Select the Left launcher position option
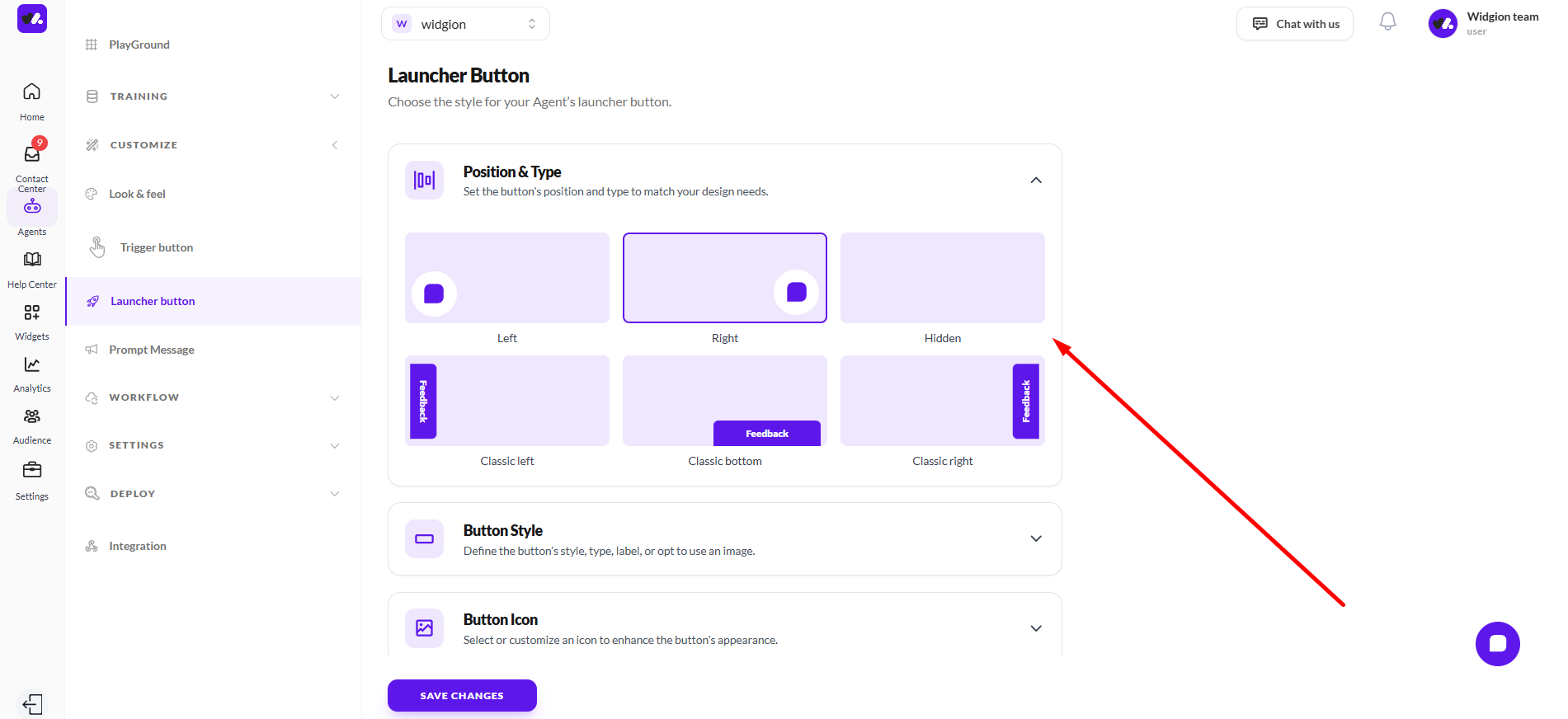The width and height of the screenshot is (1568, 719). 506,278
